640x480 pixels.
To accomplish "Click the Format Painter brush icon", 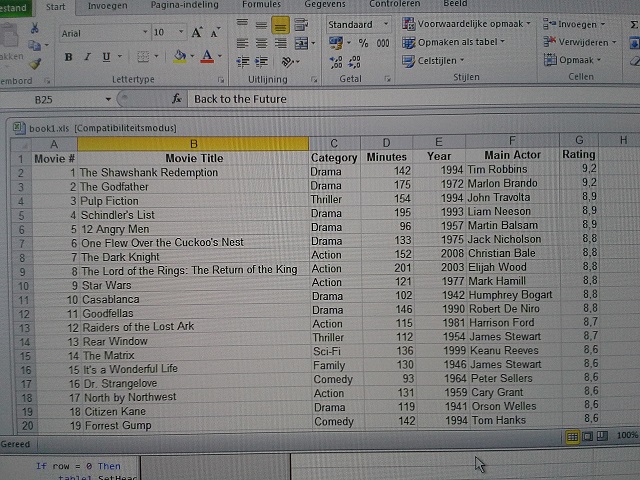I will [x=35, y=63].
